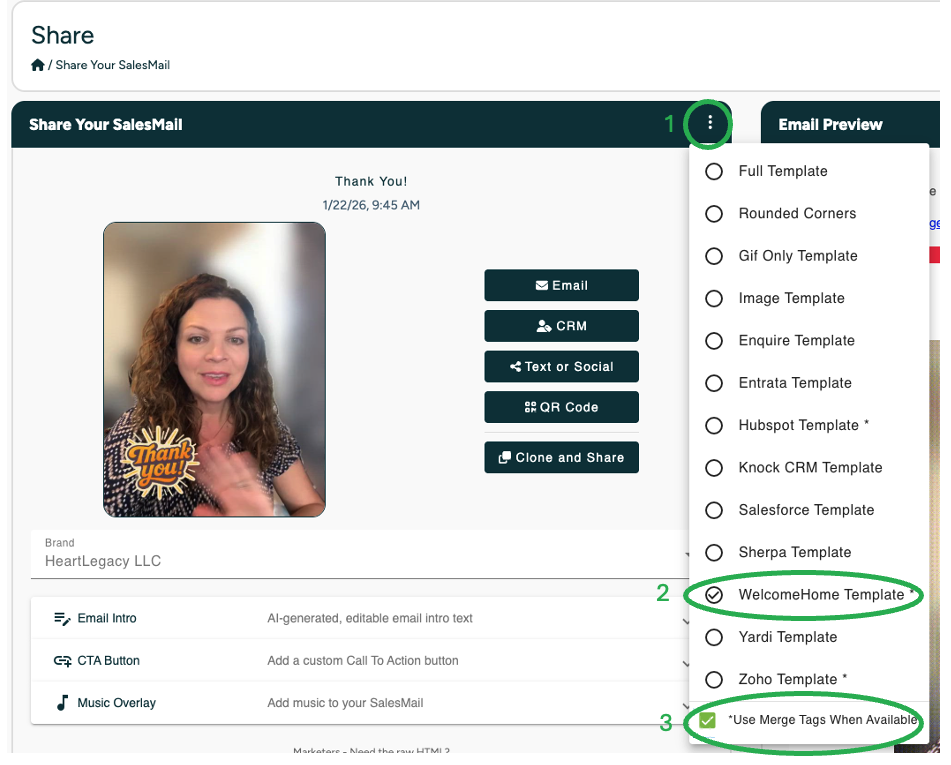
Task: Toggle Use Merge Tags When Available checkbox
Action: coord(708,721)
